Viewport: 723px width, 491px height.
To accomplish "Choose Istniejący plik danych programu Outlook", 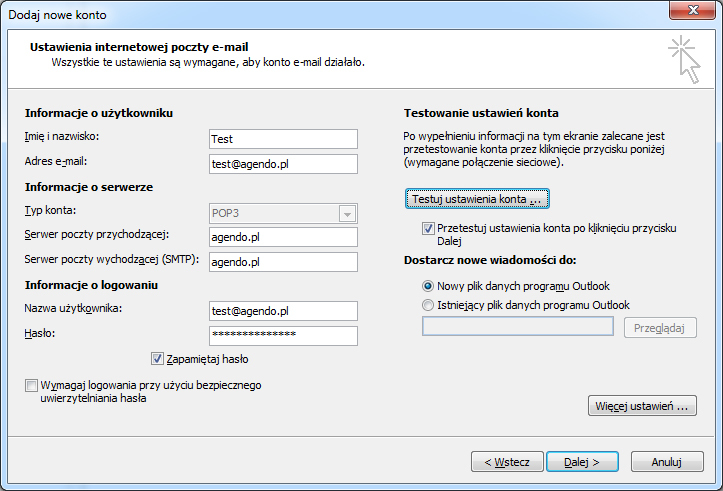I will tap(428, 305).
